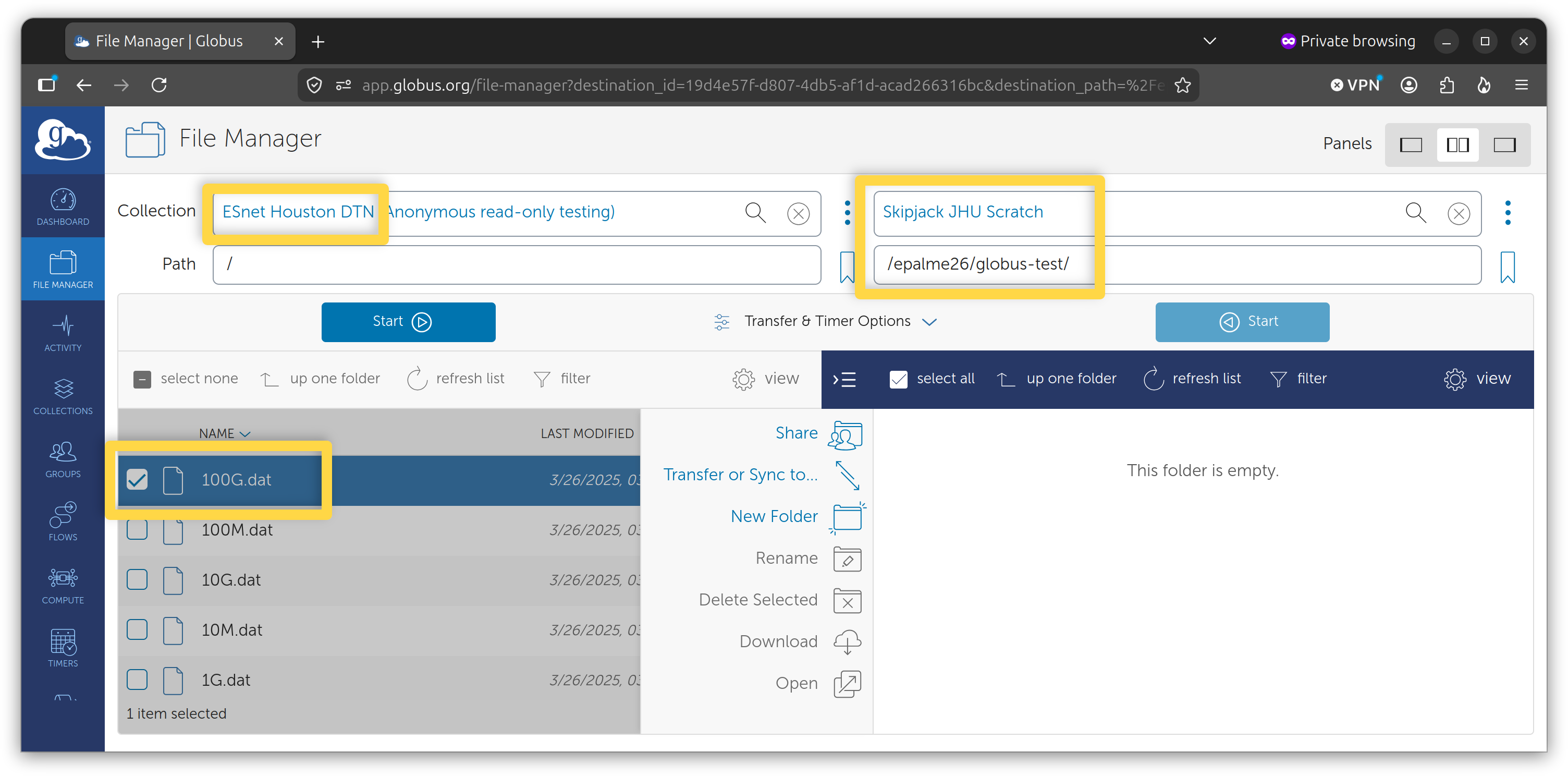The image size is (1568, 776).
Task: Open a new browser tab
Action: click(x=318, y=41)
